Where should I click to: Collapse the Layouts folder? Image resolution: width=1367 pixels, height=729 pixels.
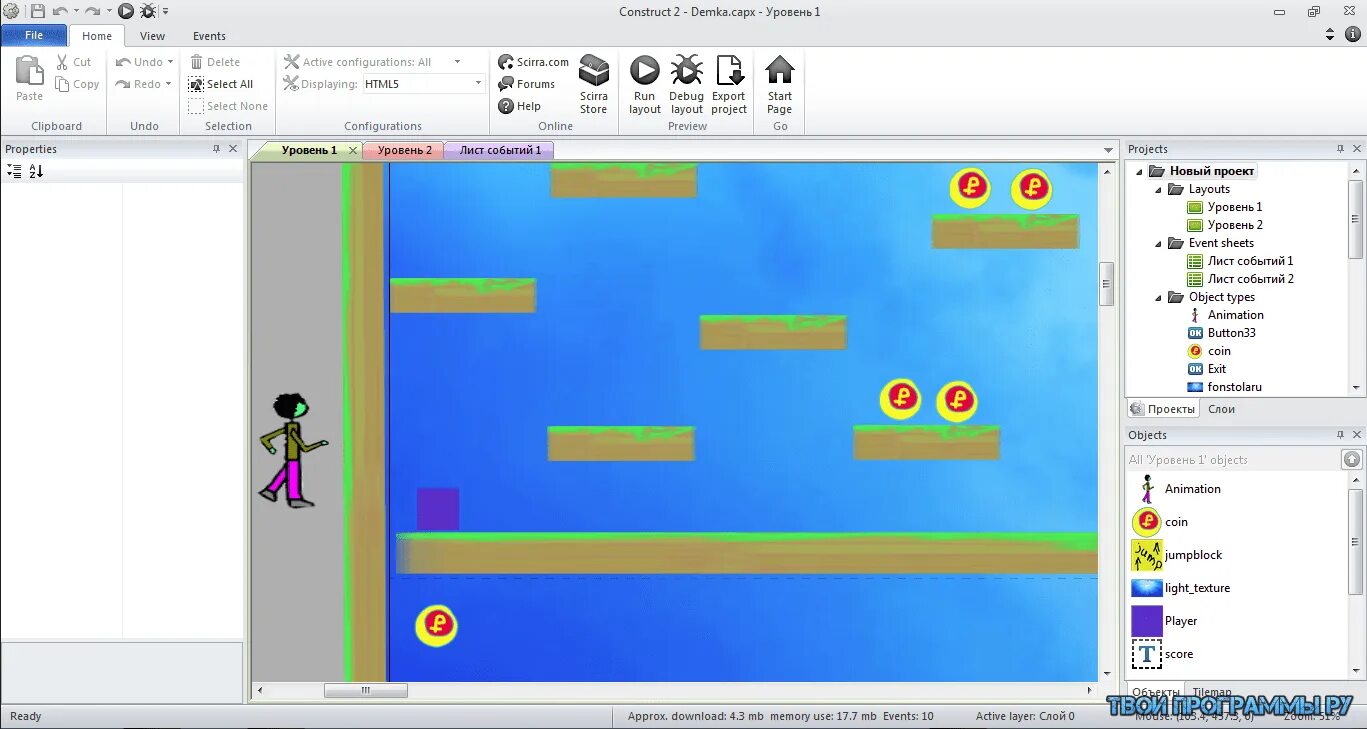[x=1158, y=189]
